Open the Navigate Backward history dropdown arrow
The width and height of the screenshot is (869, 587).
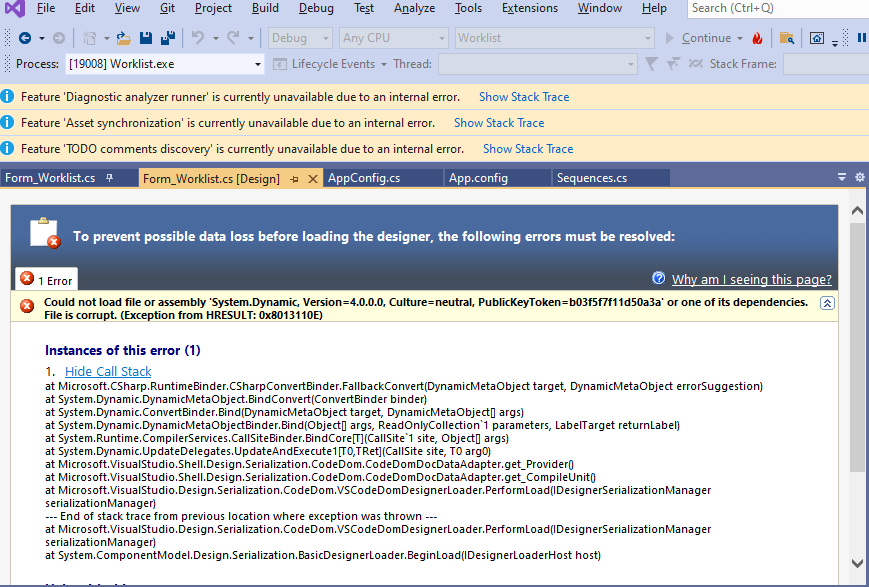coord(42,38)
